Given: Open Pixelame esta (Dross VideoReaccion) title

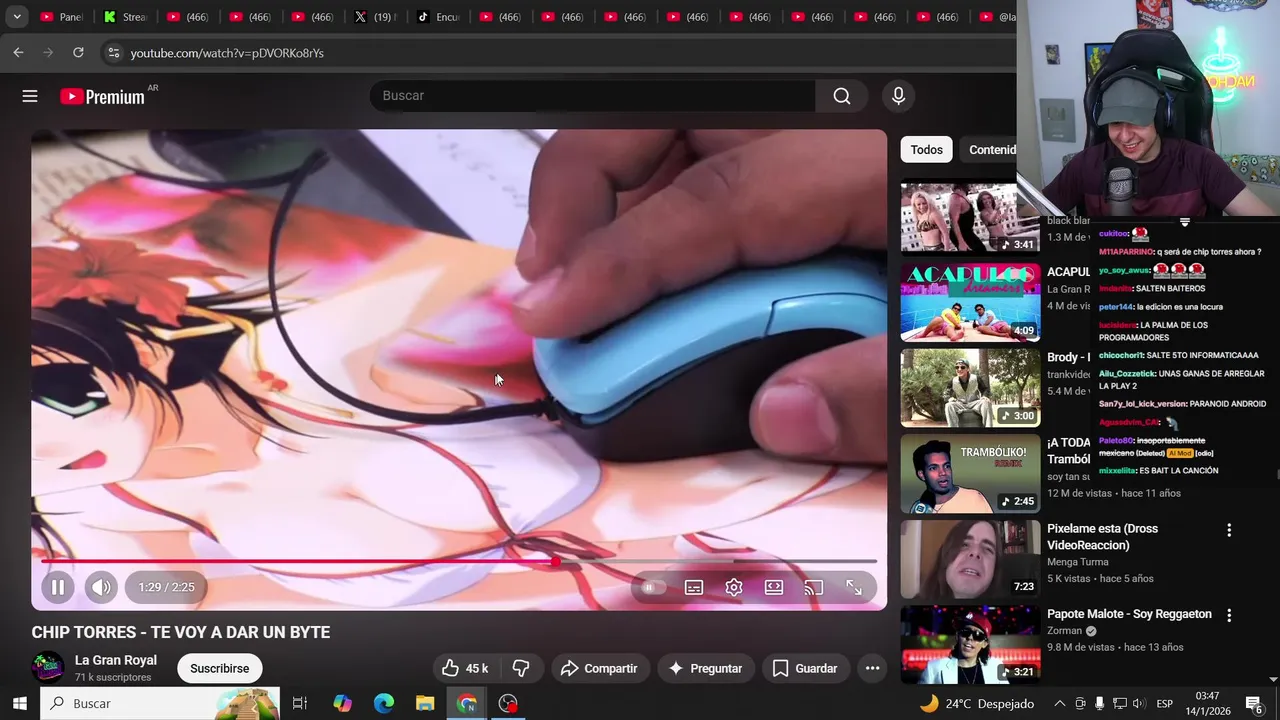Looking at the screenshot, I should (x=1102, y=537).
